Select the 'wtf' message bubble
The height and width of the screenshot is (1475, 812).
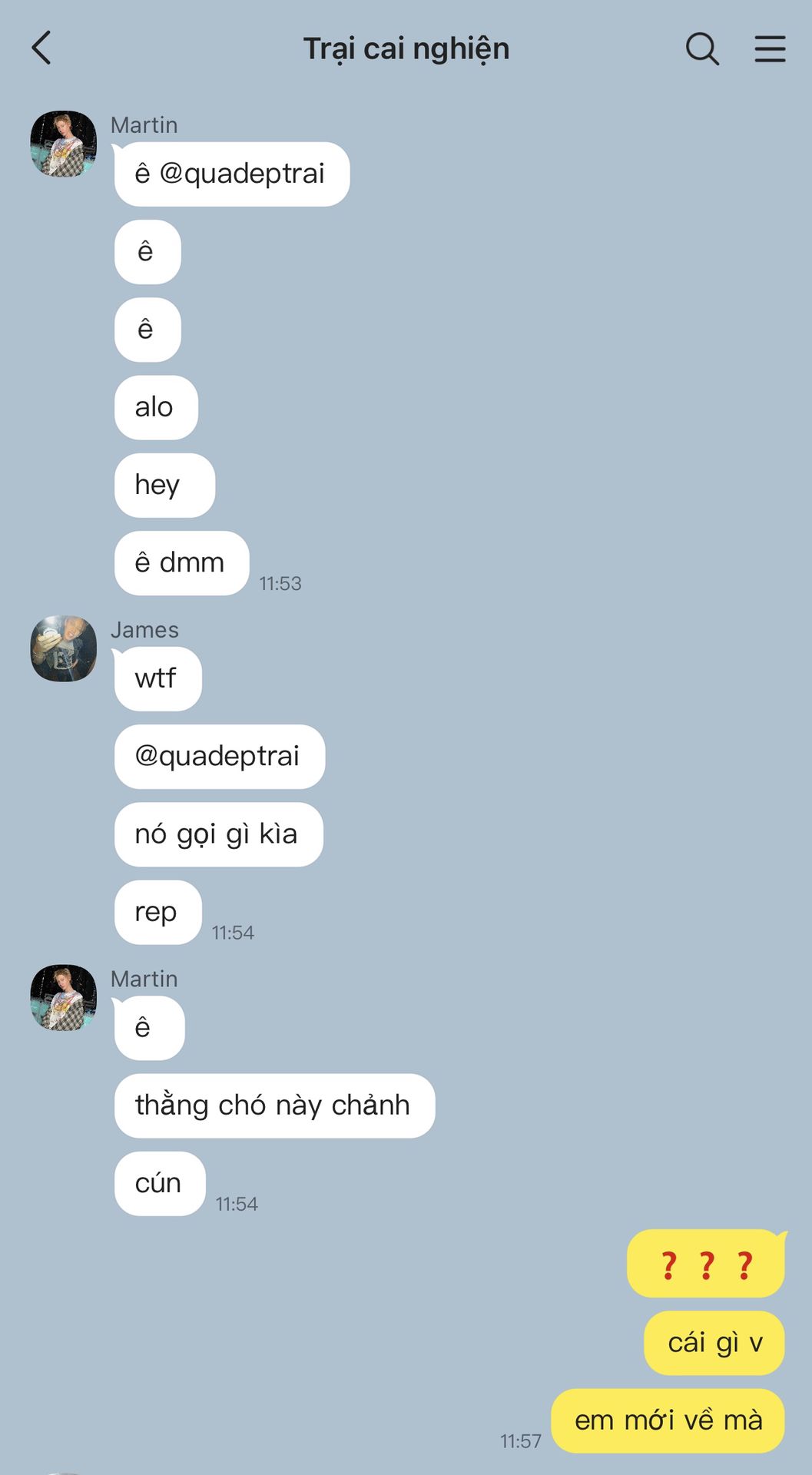158,679
